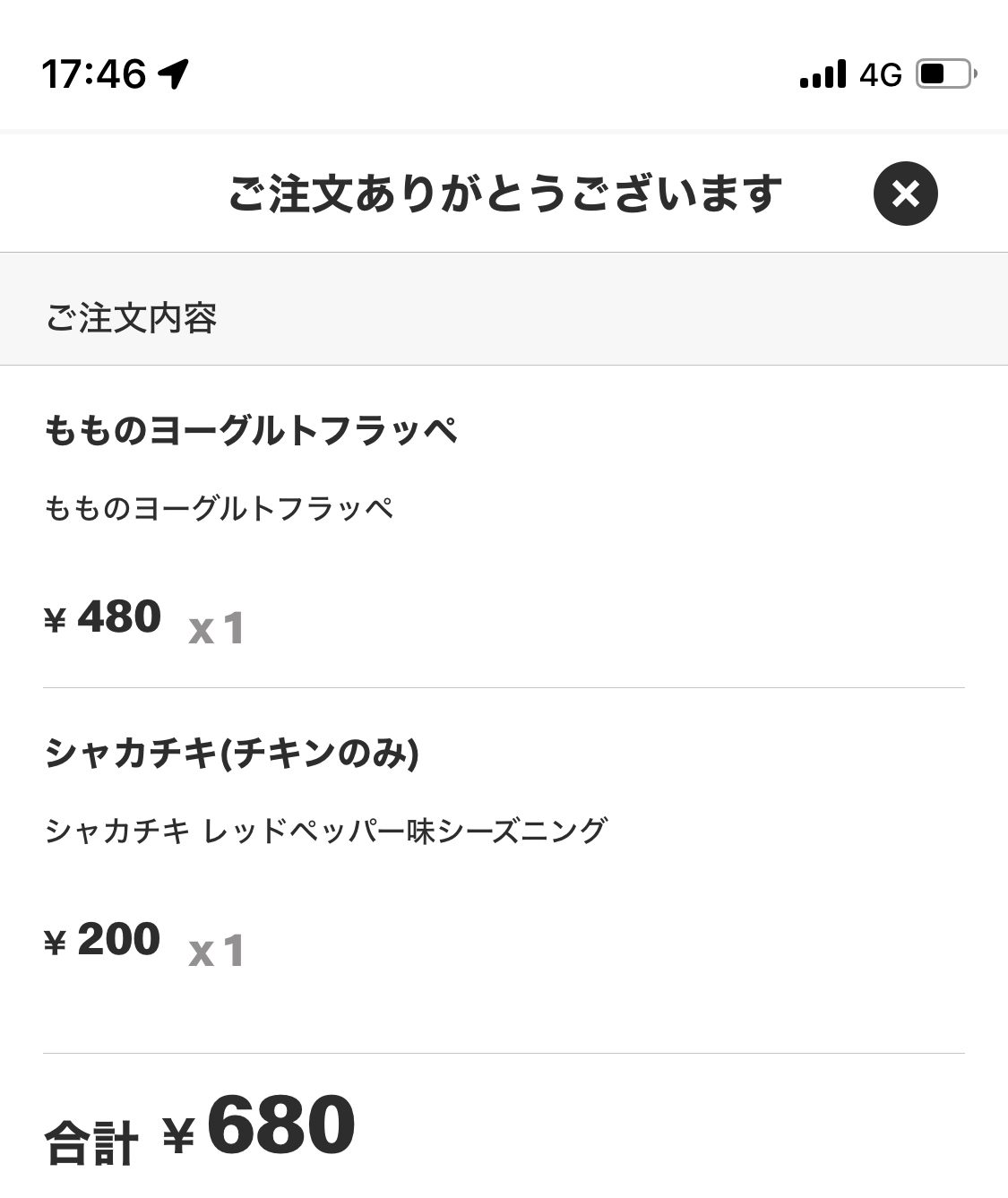Tap the yen symbol before 480
Image resolution: width=1008 pixels, height=1198 pixels.
(x=55, y=619)
